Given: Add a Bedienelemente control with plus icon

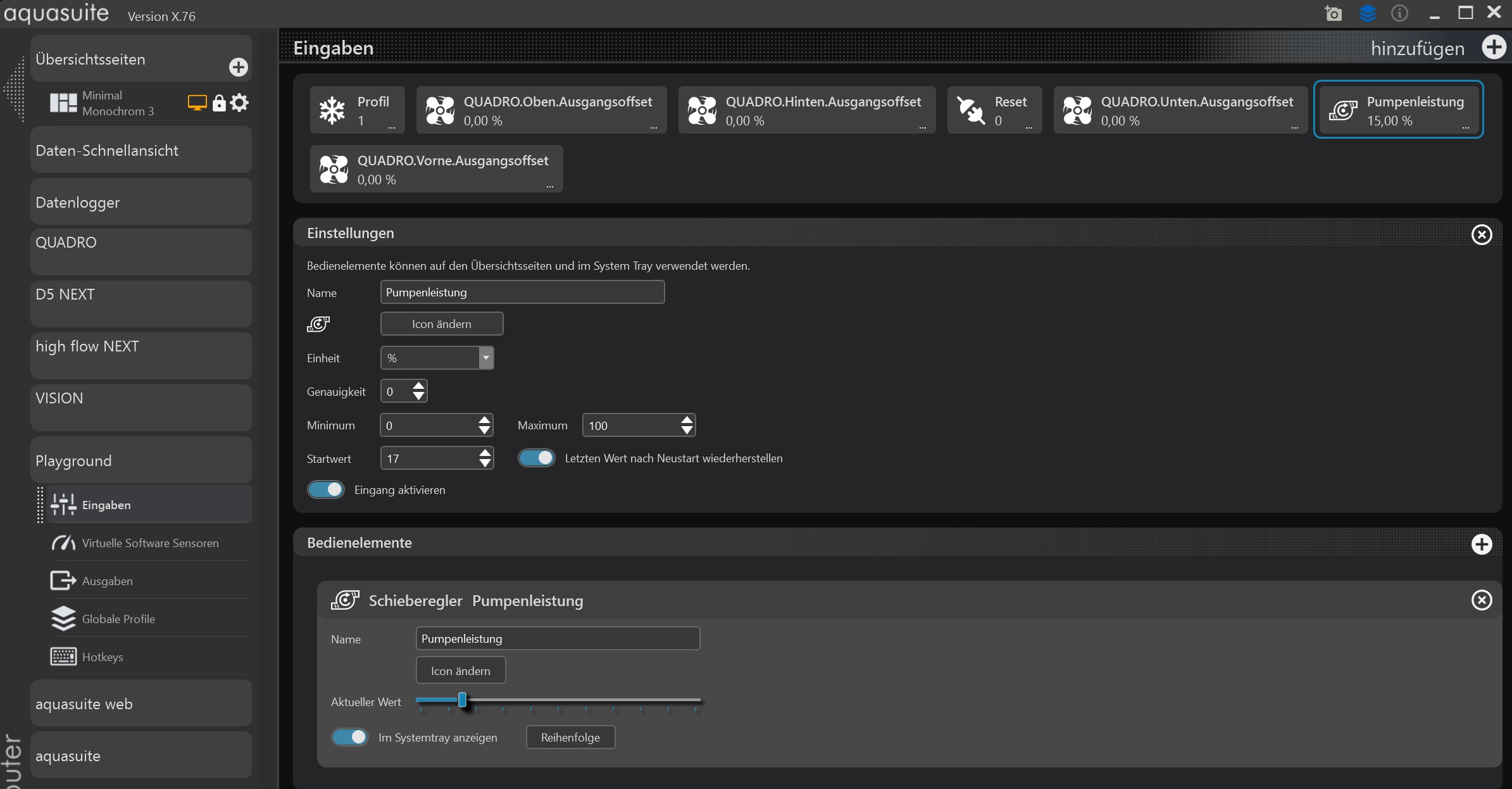Looking at the screenshot, I should [x=1481, y=544].
